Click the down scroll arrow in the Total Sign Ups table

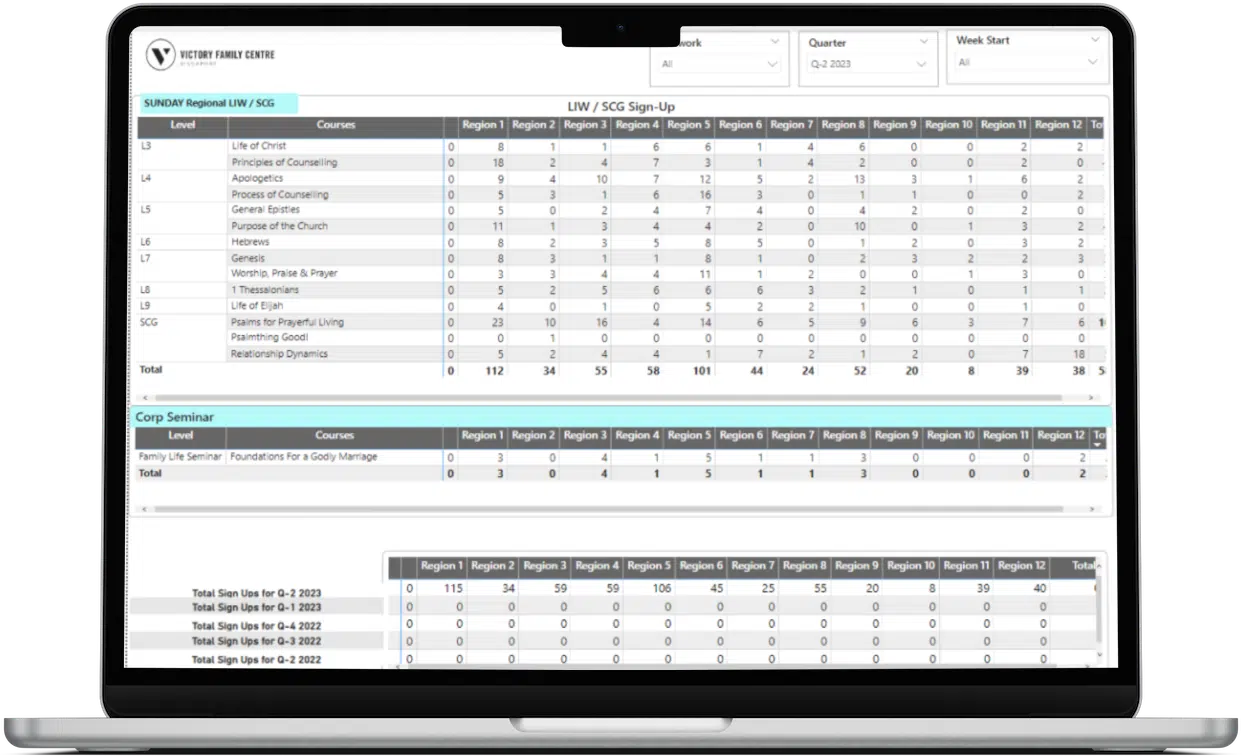[x=1100, y=656]
